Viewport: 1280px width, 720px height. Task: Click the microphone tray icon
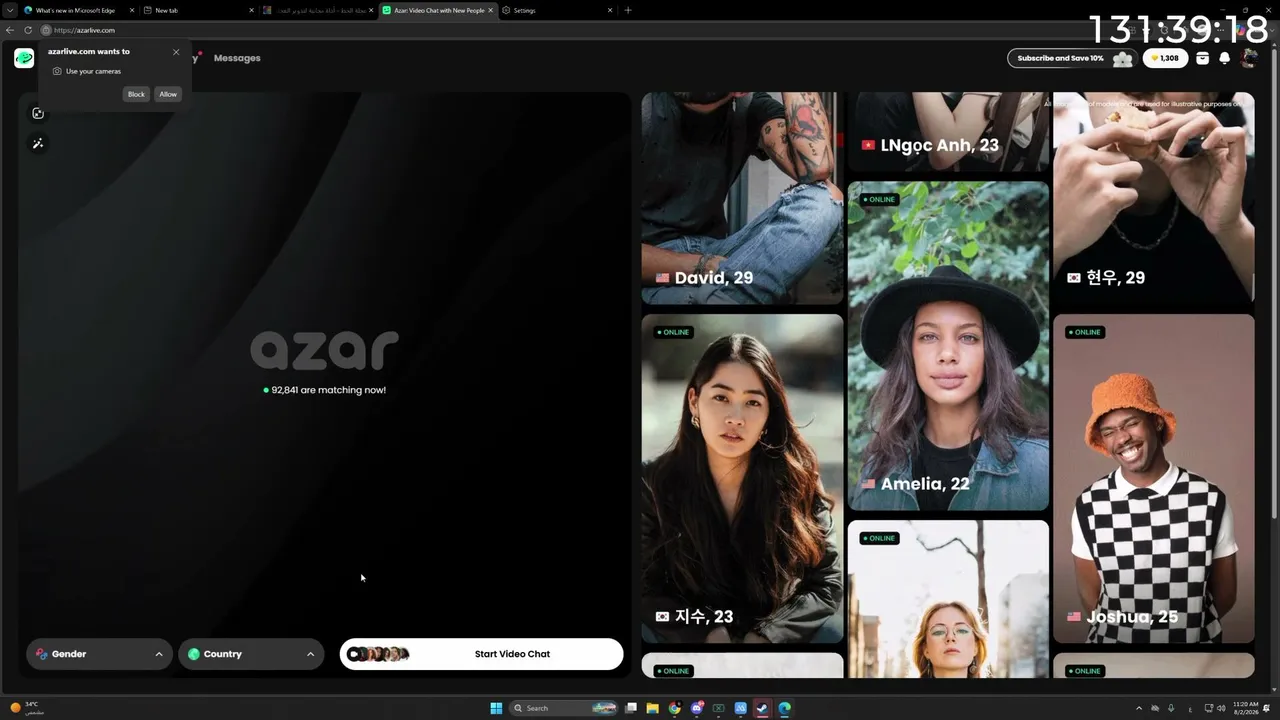point(1171,708)
